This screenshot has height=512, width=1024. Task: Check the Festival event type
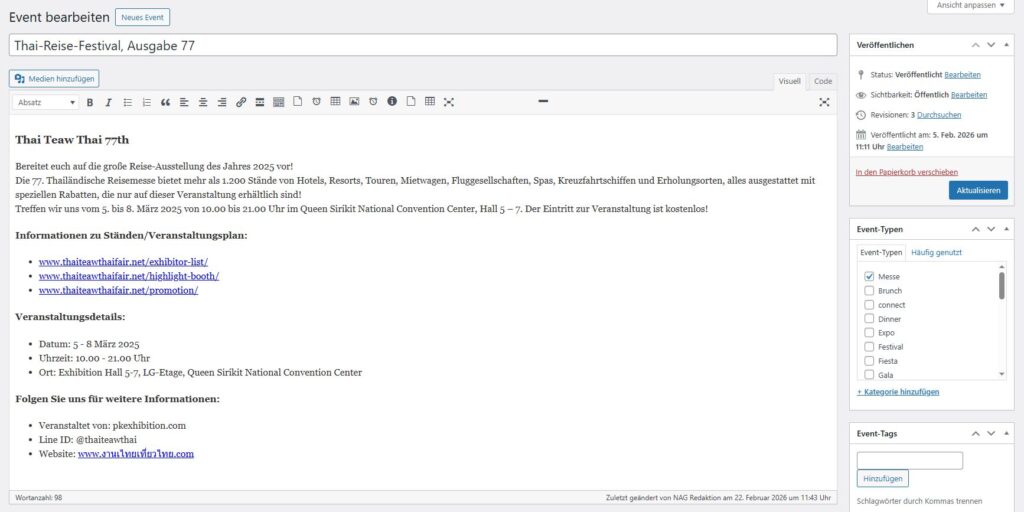[x=869, y=347]
